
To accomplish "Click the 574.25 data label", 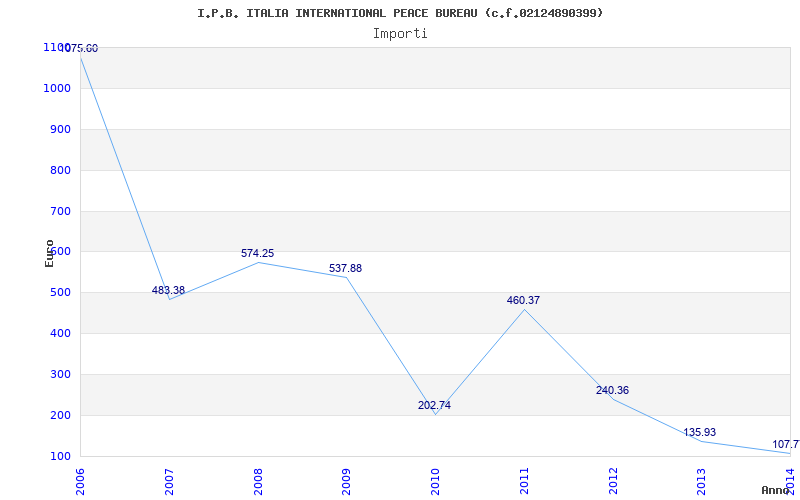I will pos(258,253).
